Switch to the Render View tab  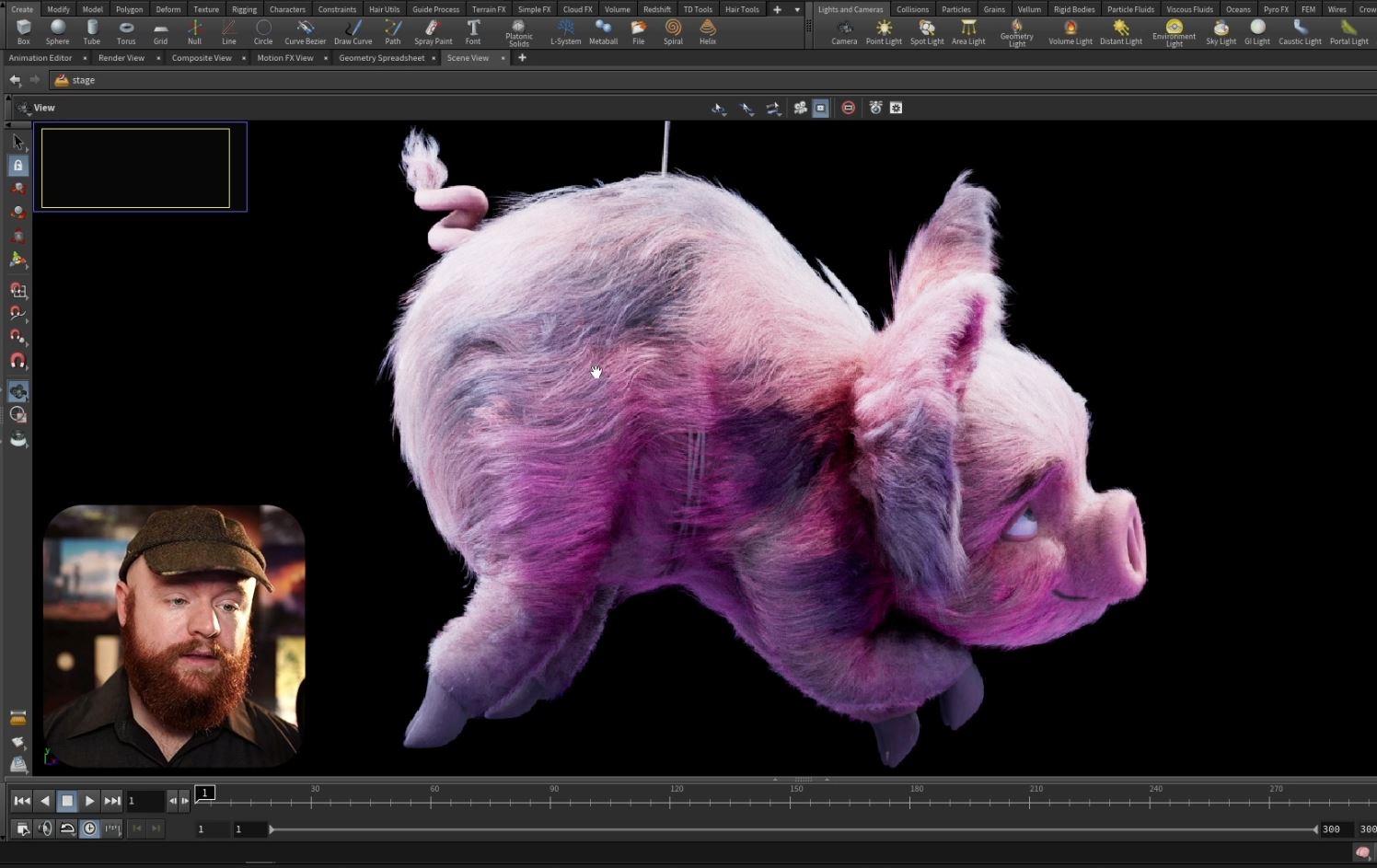pyautogui.click(x=121, y=58)
